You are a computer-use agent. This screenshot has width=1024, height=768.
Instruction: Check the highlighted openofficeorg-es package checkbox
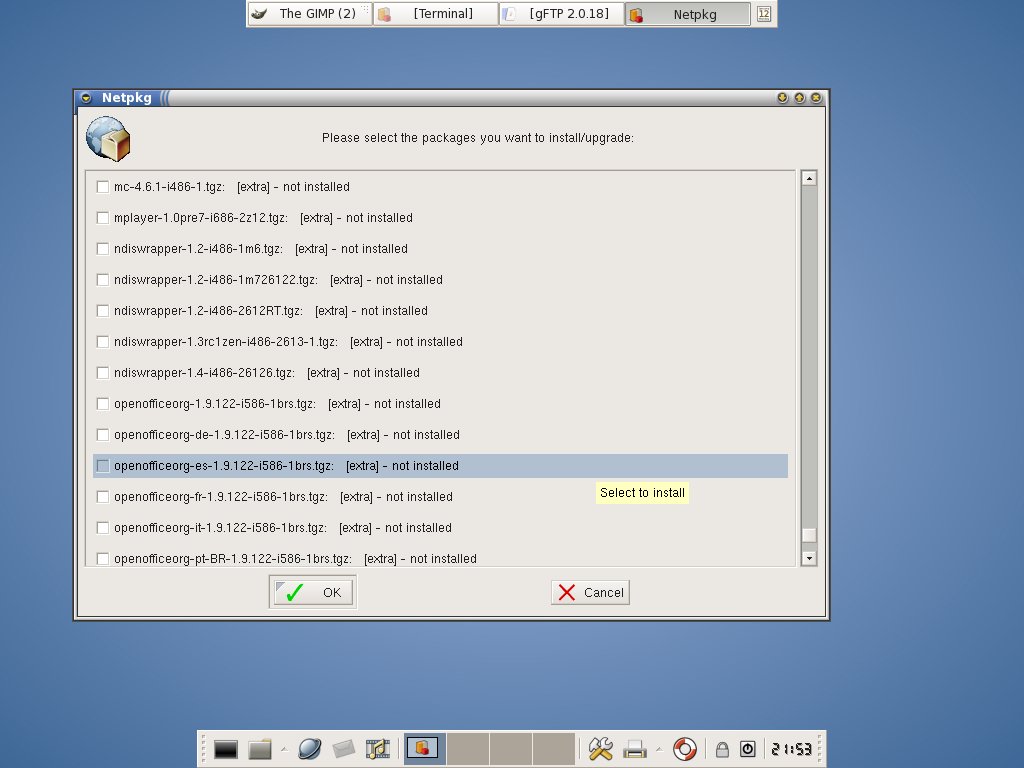click(x=103, y=466)
